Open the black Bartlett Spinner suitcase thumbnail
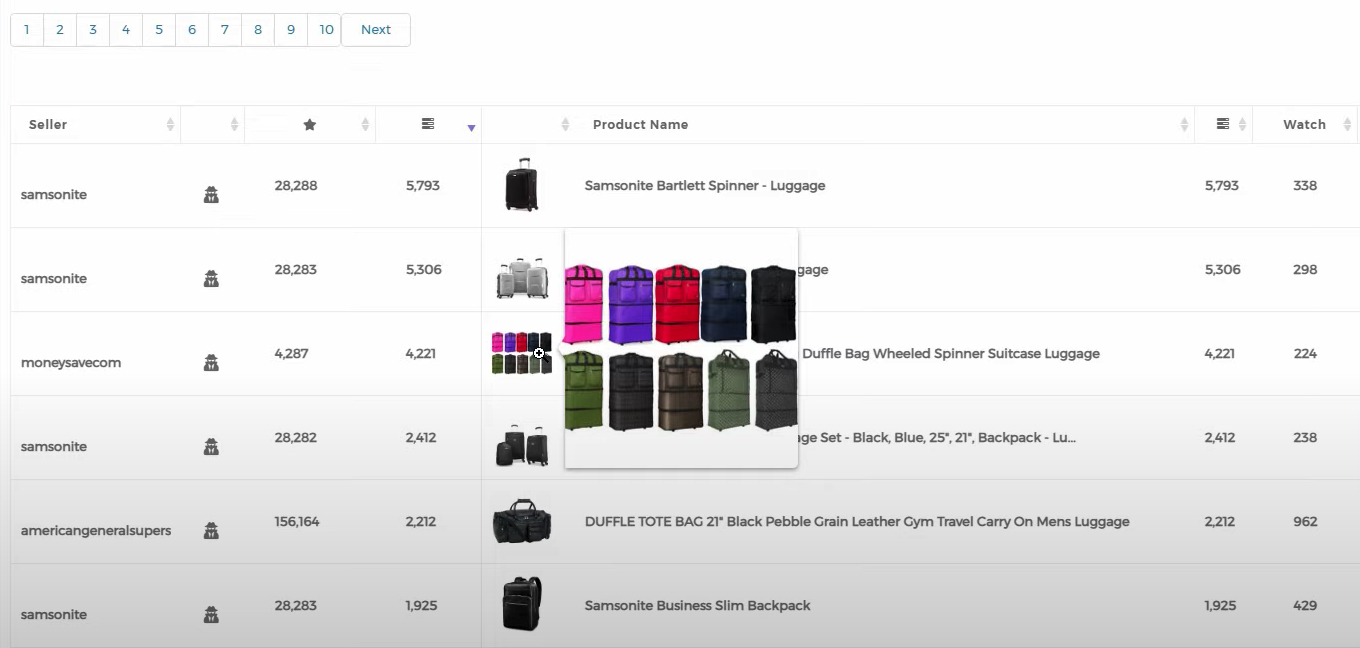1360x648 pixels. (521, 184)
